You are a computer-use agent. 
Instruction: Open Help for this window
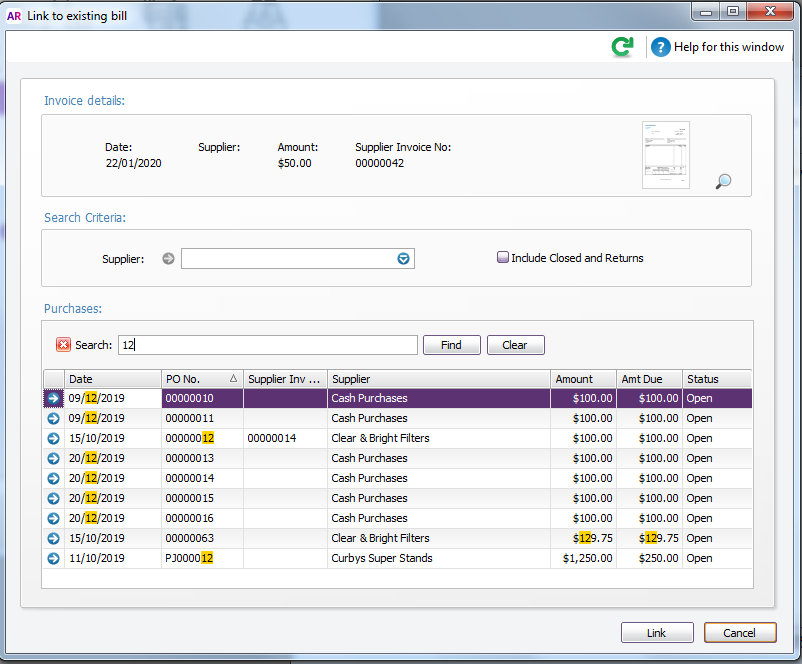click(718, 47)
